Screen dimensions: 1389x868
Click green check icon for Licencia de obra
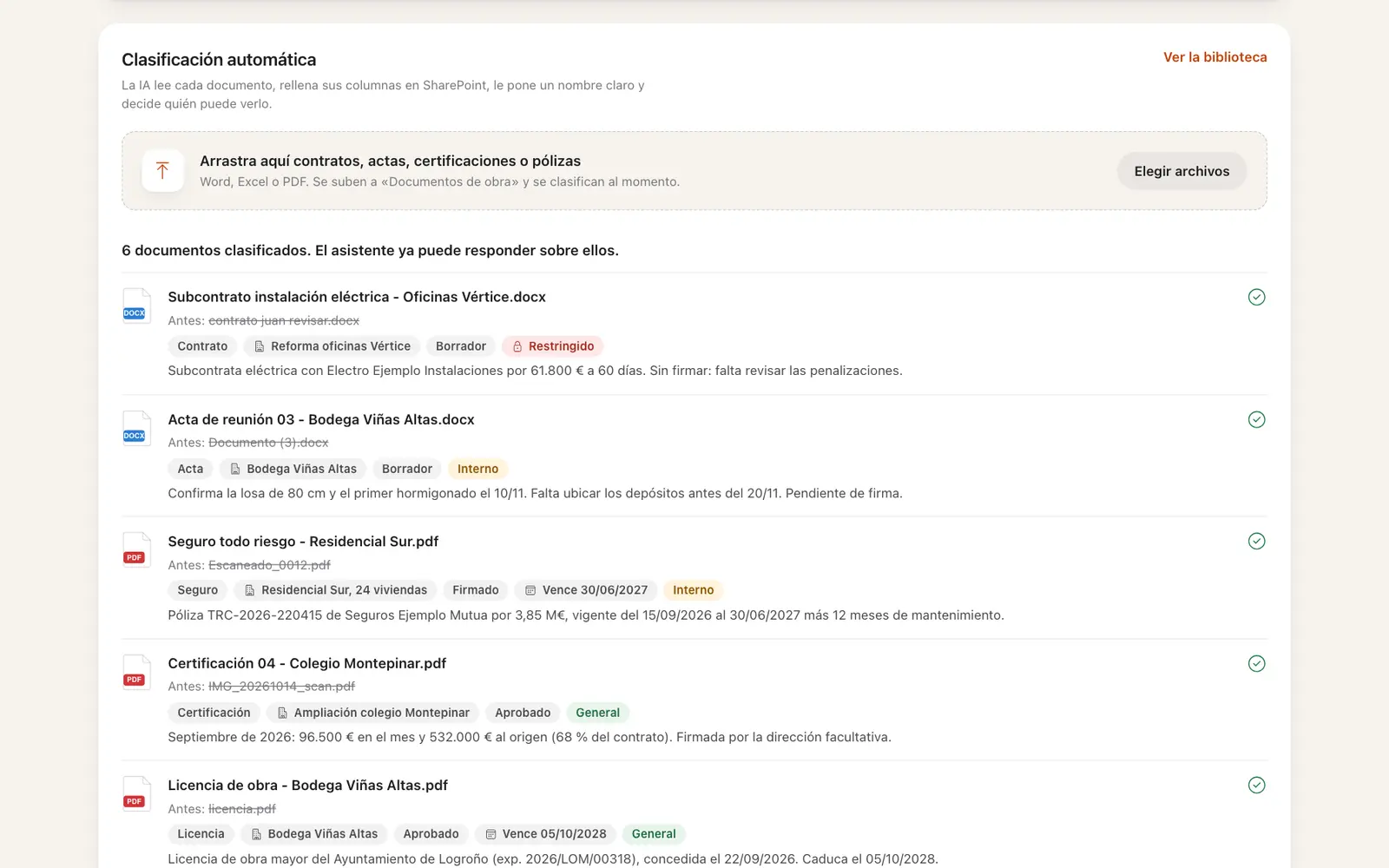[x=1256, y=785]
